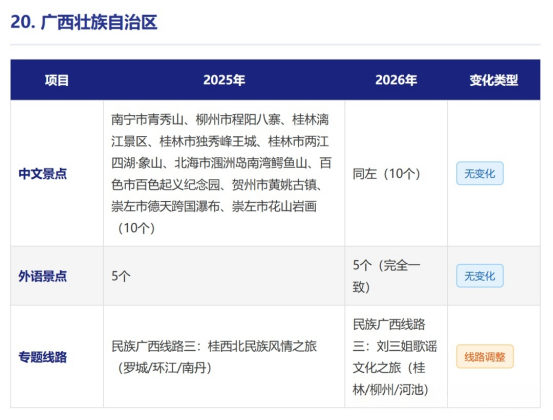Click the orange 线路调整 badge

click(x=485, y=357)
